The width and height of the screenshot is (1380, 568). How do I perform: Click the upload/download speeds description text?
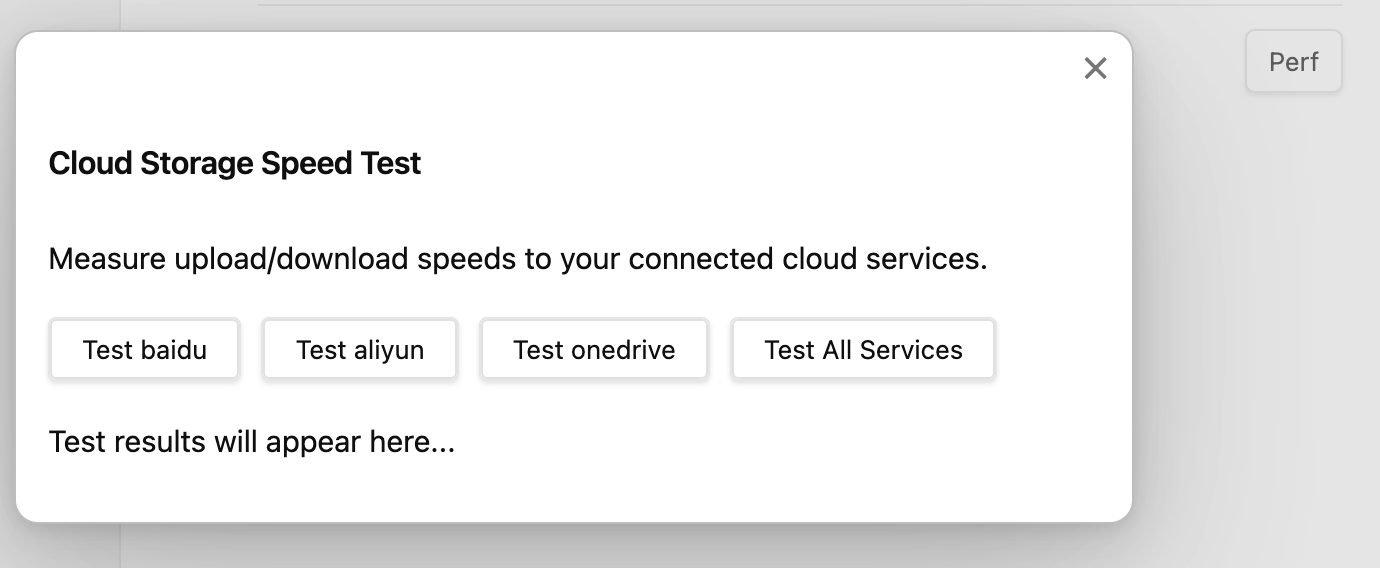[518, 259]
